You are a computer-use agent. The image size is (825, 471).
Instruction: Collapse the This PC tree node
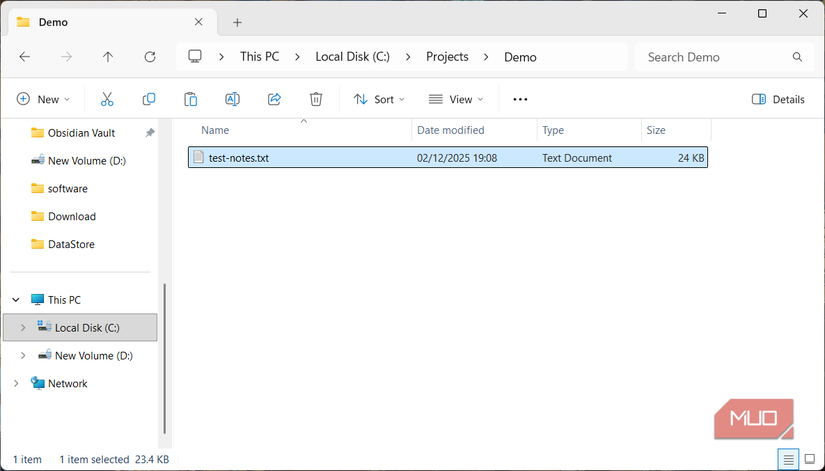click(16, 299)
